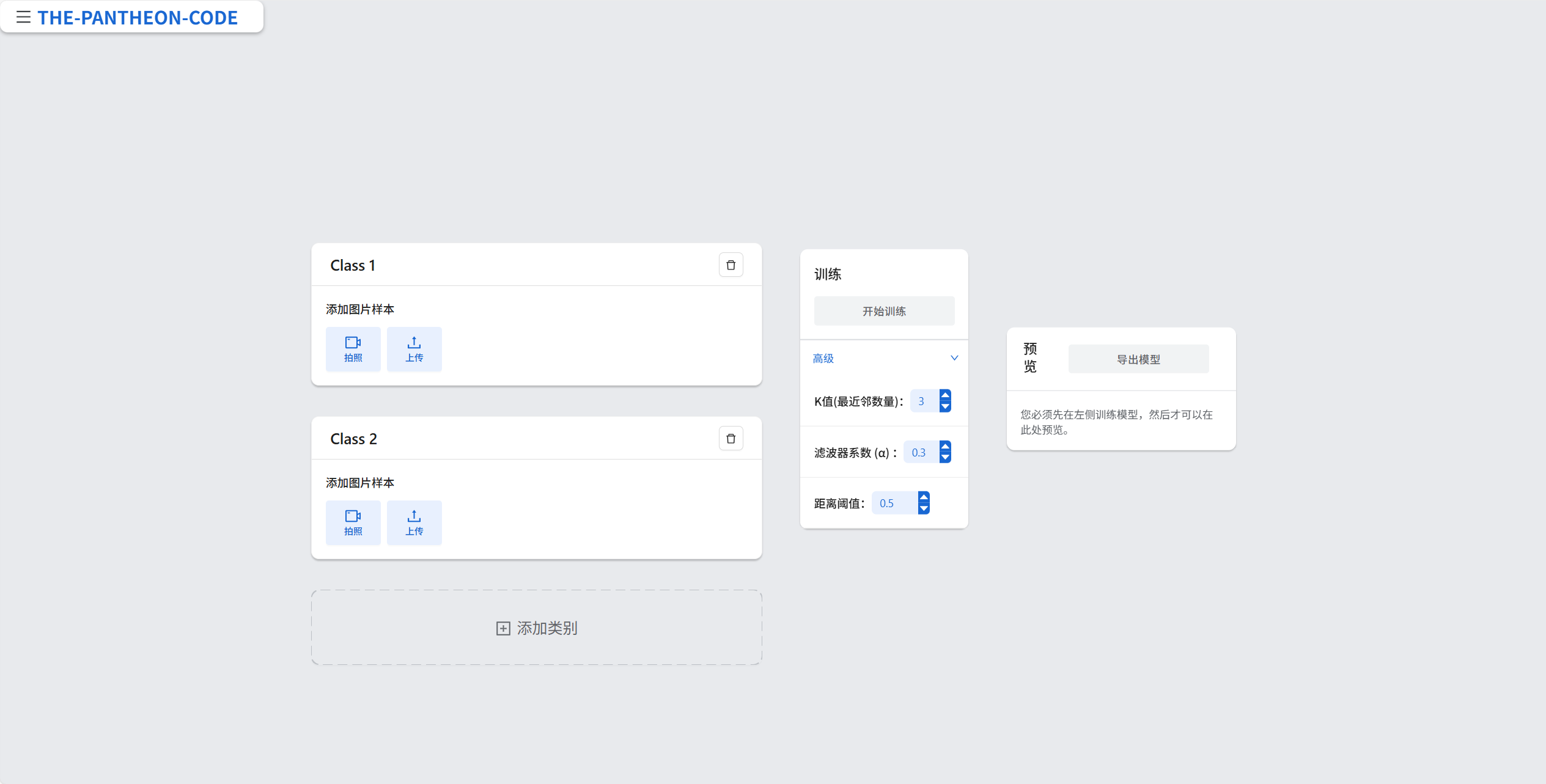Take photo for Class 2
1546x784 pixels.
point(353,522)
